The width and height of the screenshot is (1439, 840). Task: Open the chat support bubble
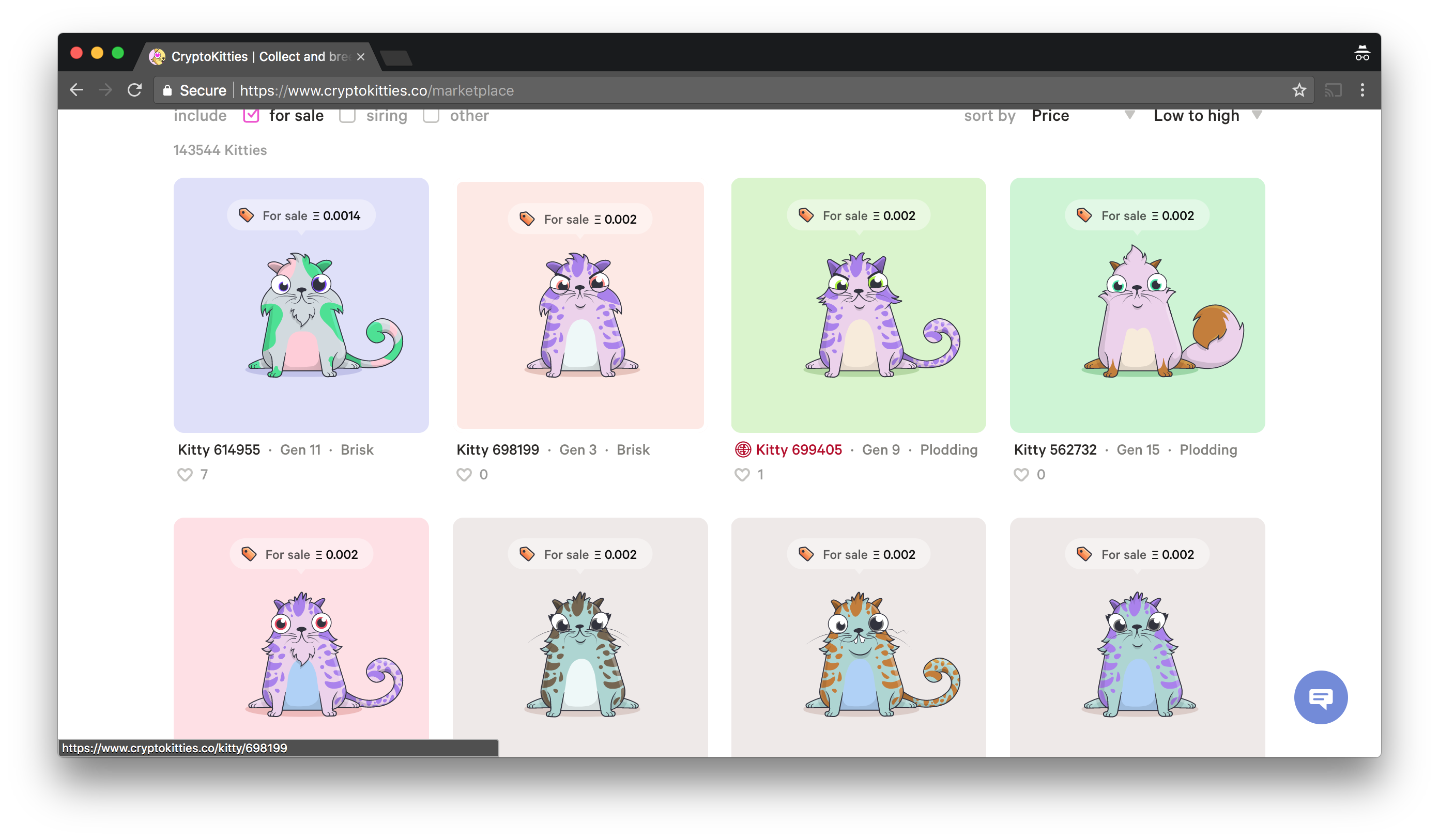[x=1321, y=697]
